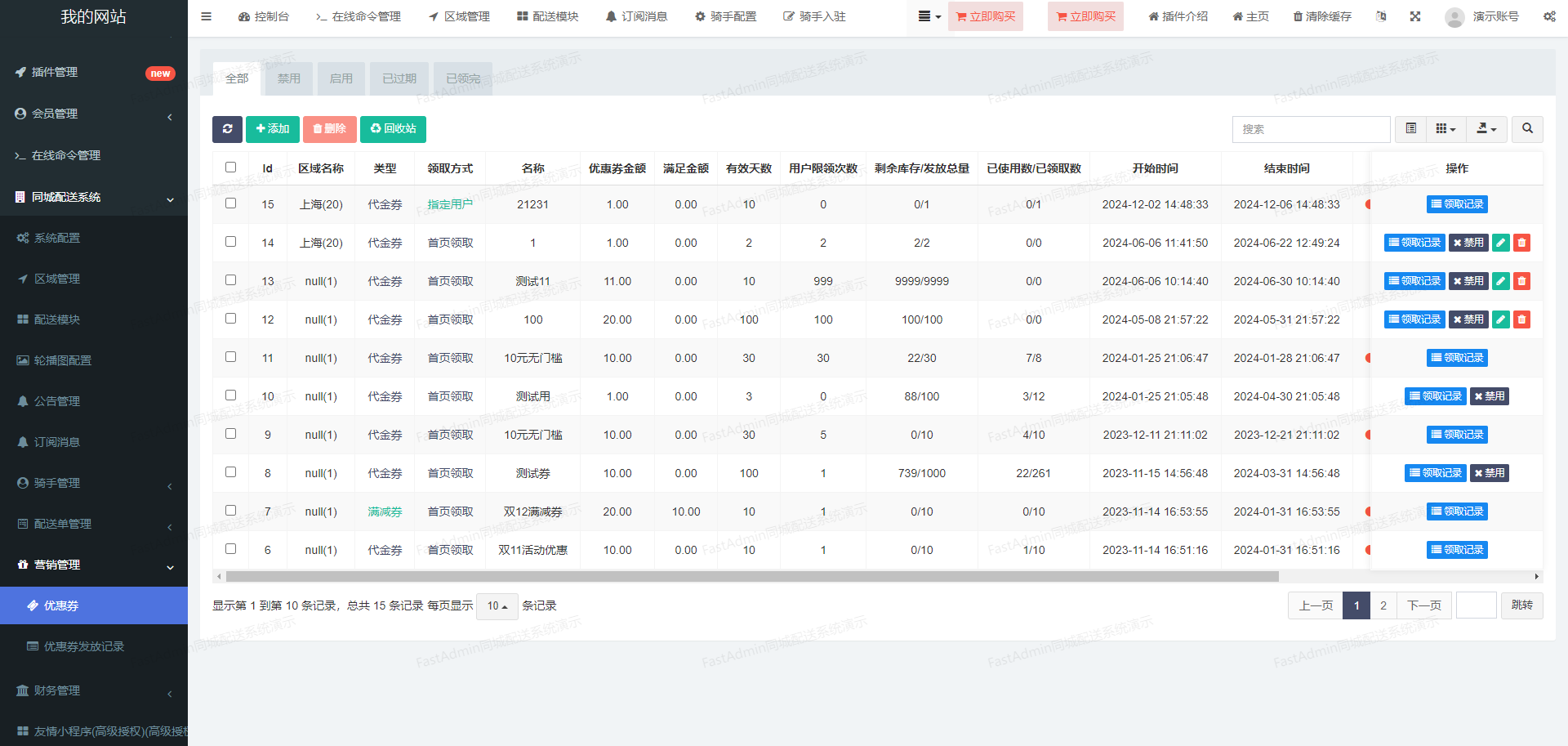
Task: Click green edit pencil for coupon 14
Action: click(x=1501, y=243)
